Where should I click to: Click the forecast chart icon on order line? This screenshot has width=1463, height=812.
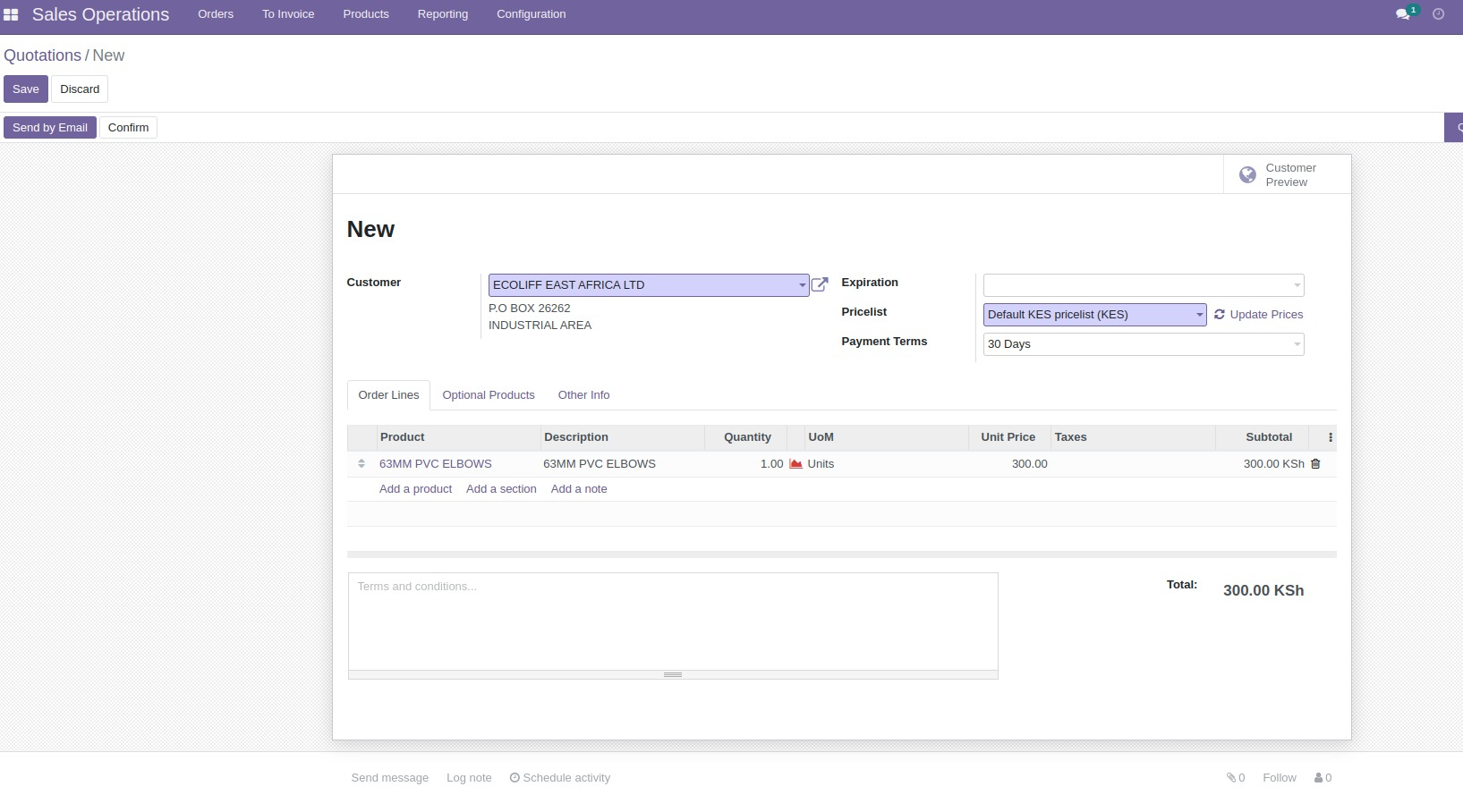click(795, 464)
